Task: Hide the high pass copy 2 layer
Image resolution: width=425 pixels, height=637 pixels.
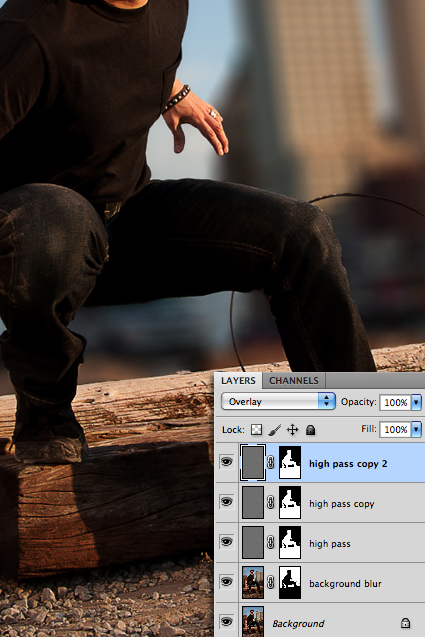Action: [227, 462]
